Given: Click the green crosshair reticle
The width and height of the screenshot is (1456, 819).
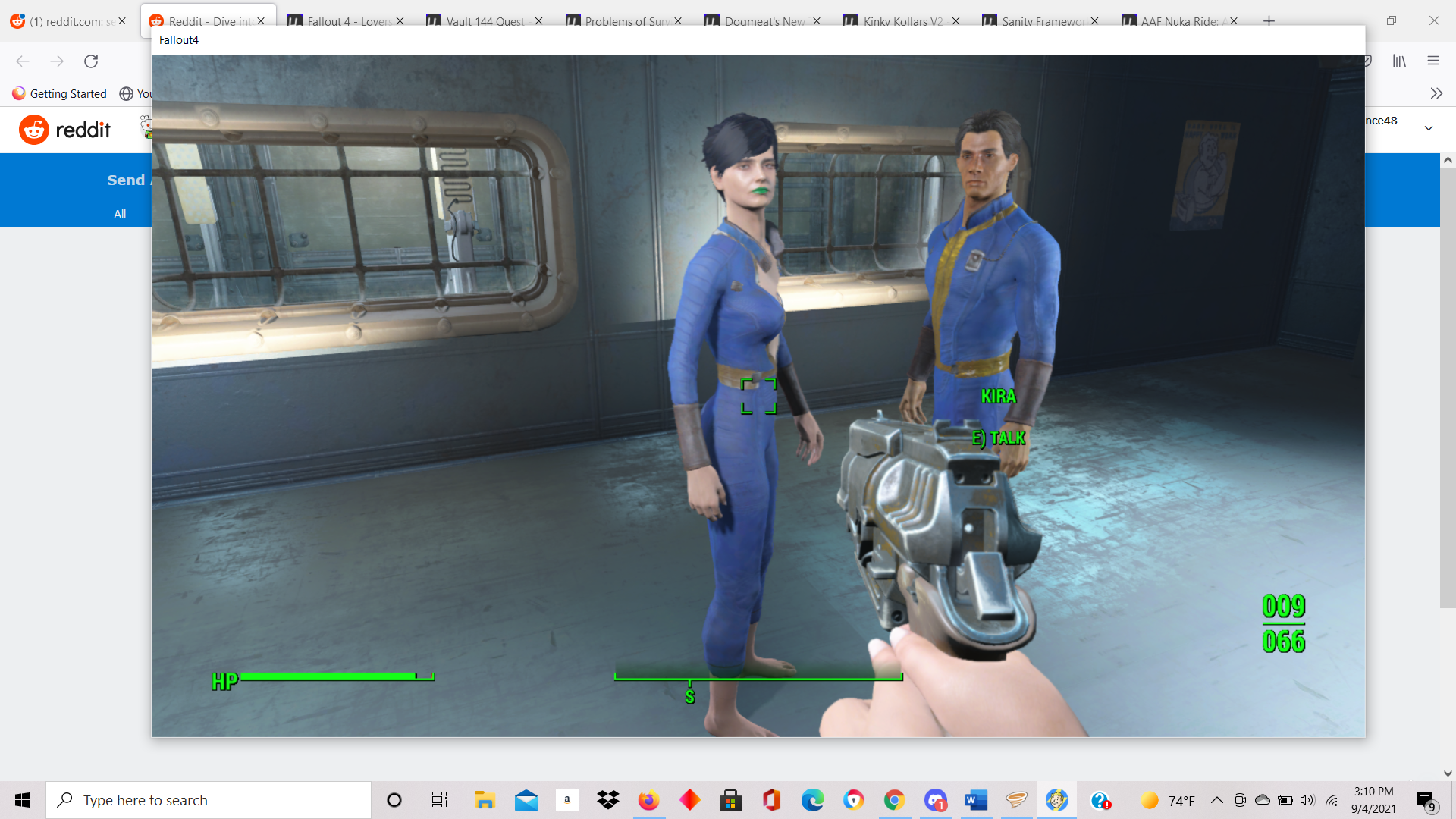Looking at the screenshot, I should click(x=758, y=396).
